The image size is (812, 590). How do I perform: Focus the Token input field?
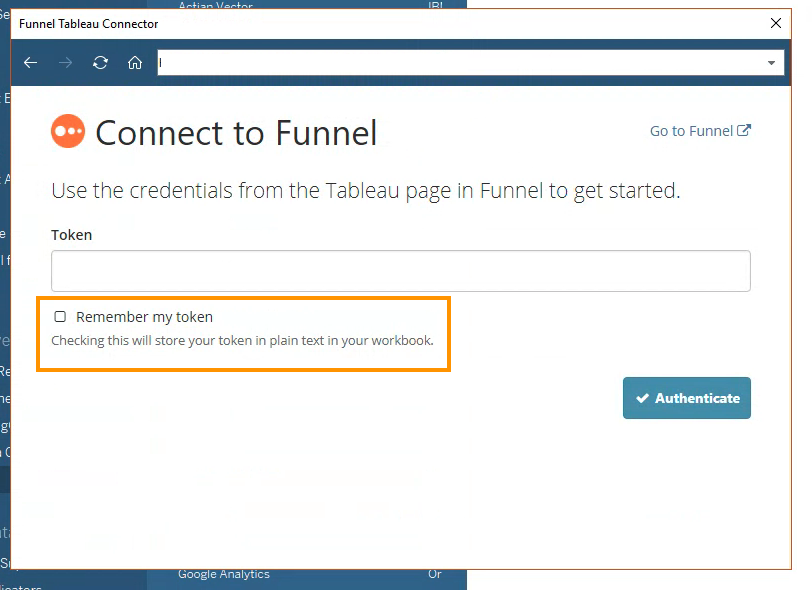(x=401, y=271)
